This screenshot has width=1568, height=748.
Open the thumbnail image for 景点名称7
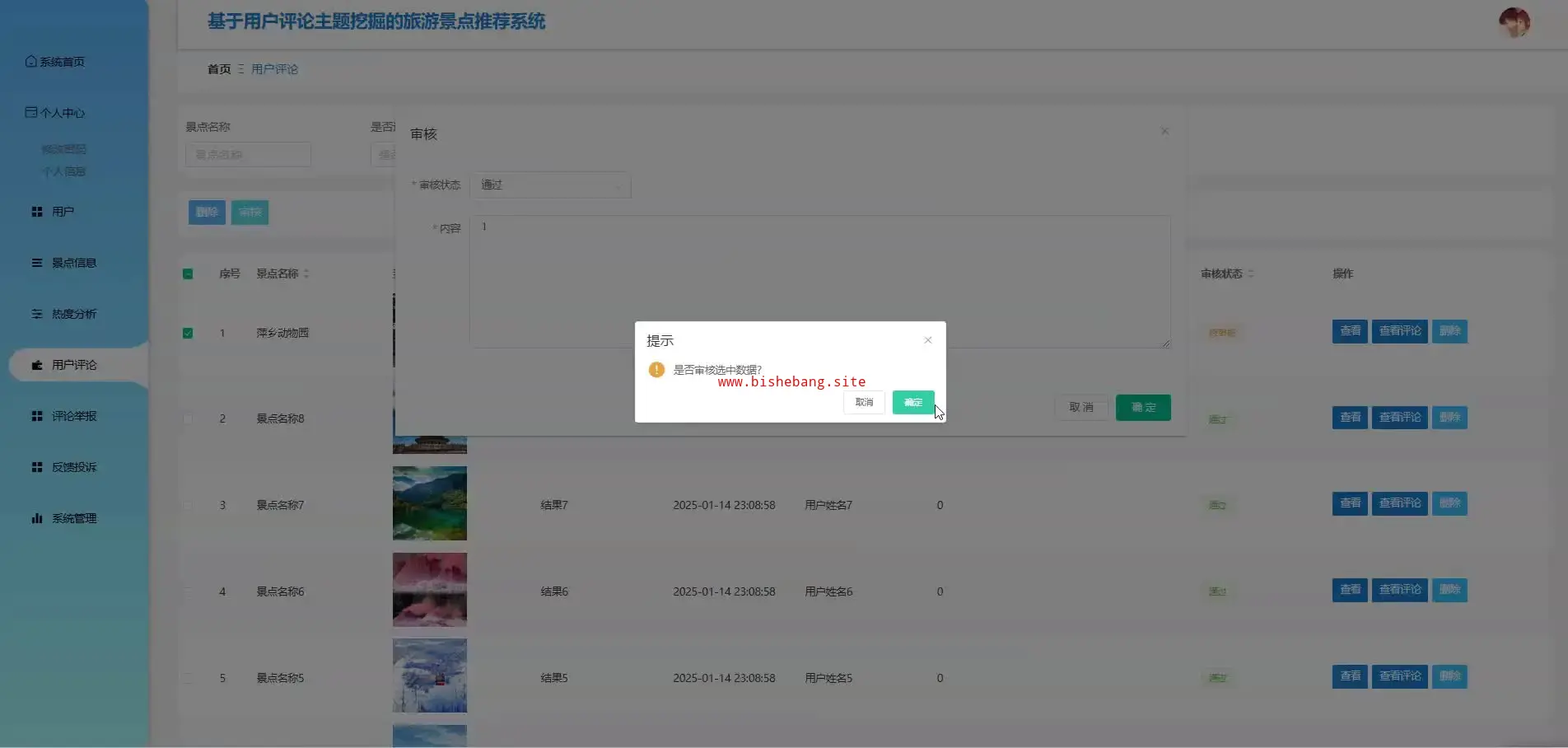tap(430, 503)
